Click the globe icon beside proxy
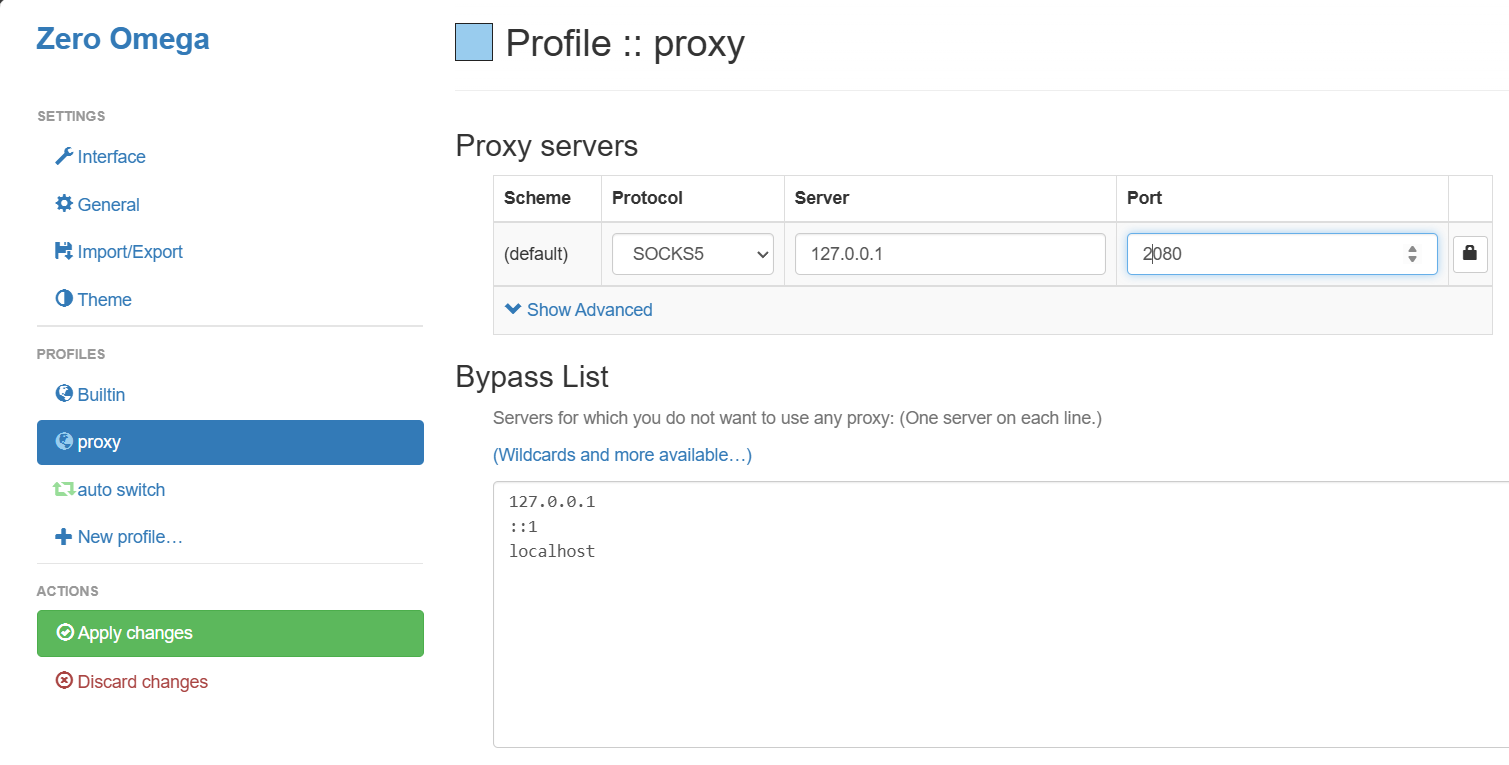Image resolution: width=1509 pixels, height=765 pixels. pos(64,441)
